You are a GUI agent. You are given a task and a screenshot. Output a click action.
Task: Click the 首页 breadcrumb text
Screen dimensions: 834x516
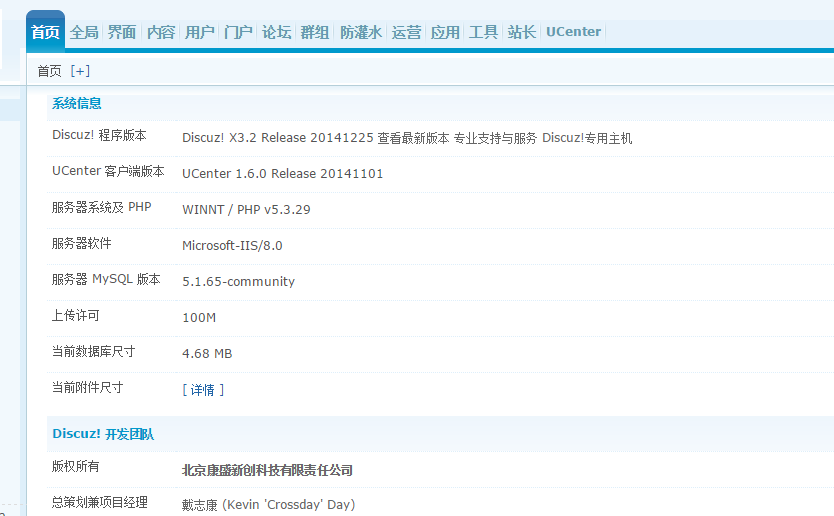[49, 71]
